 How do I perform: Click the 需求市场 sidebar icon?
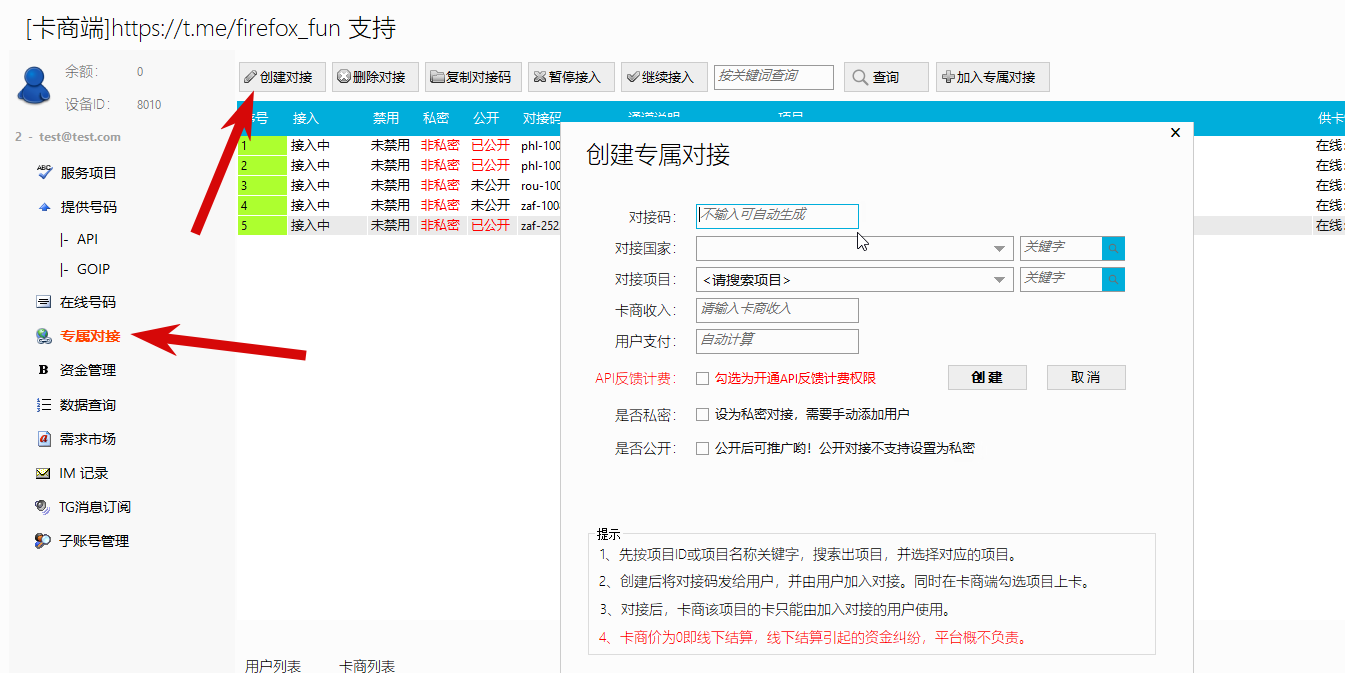point(43,439)
